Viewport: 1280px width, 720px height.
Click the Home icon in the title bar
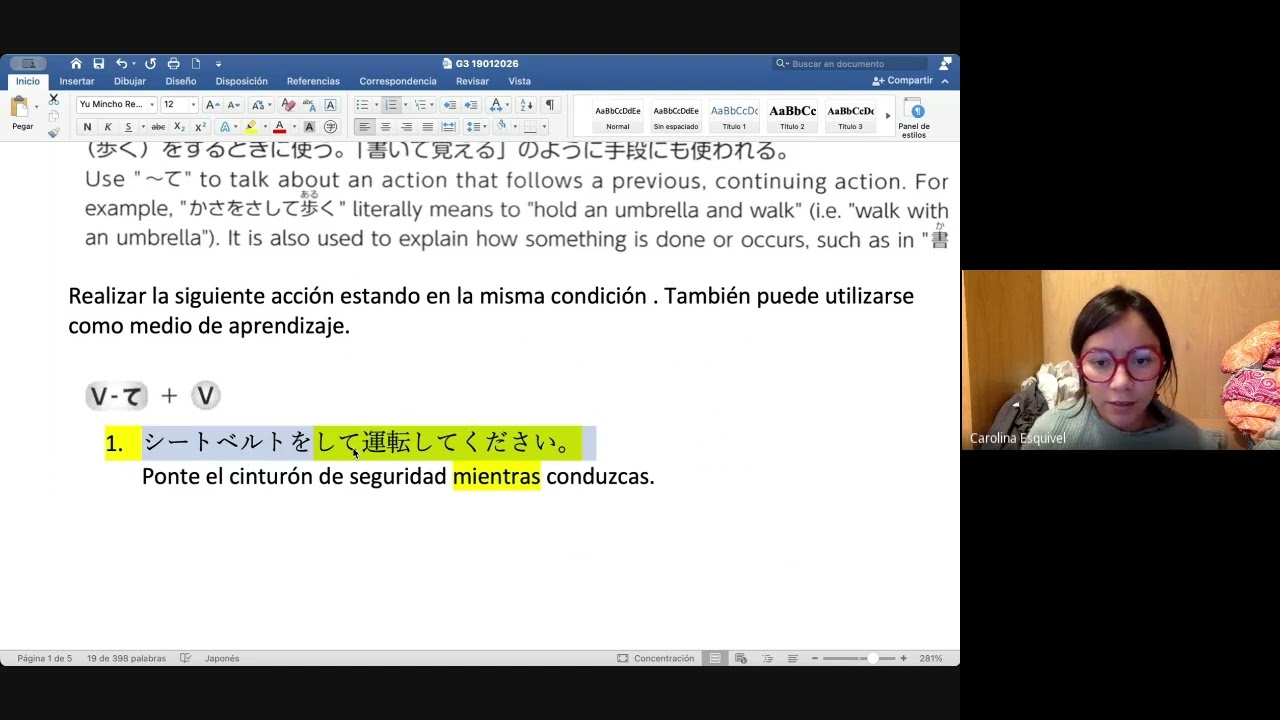[x=76, y=63]
